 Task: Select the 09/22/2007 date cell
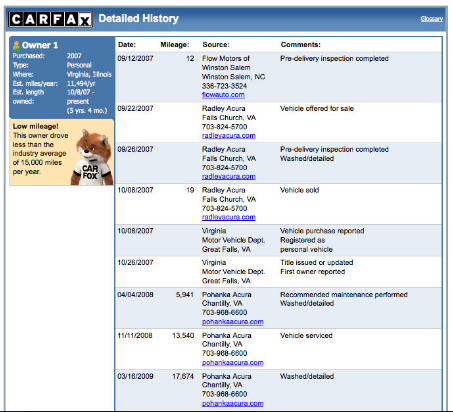click(x=135, y=109)
